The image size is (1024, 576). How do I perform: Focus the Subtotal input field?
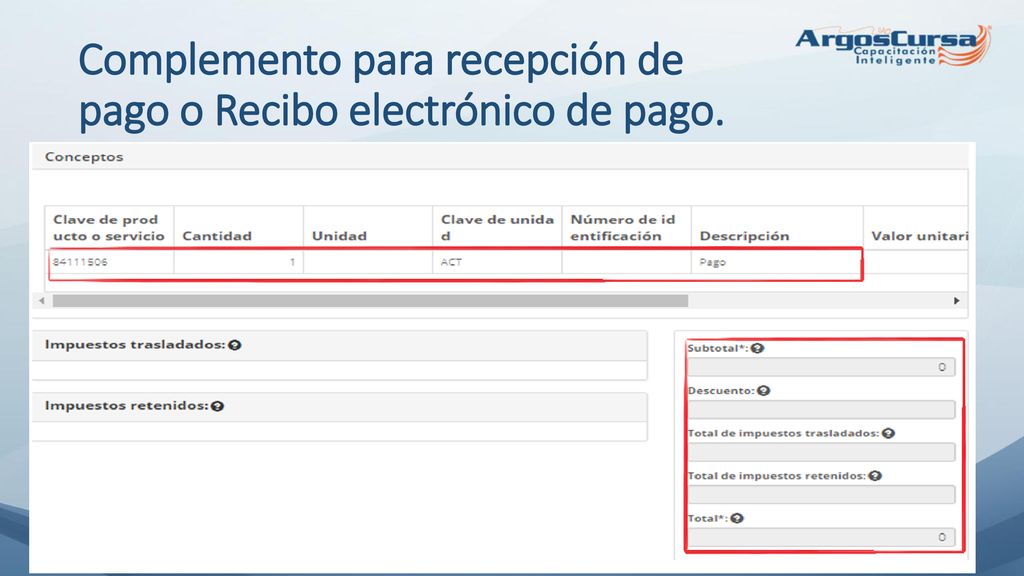(821, 367)
